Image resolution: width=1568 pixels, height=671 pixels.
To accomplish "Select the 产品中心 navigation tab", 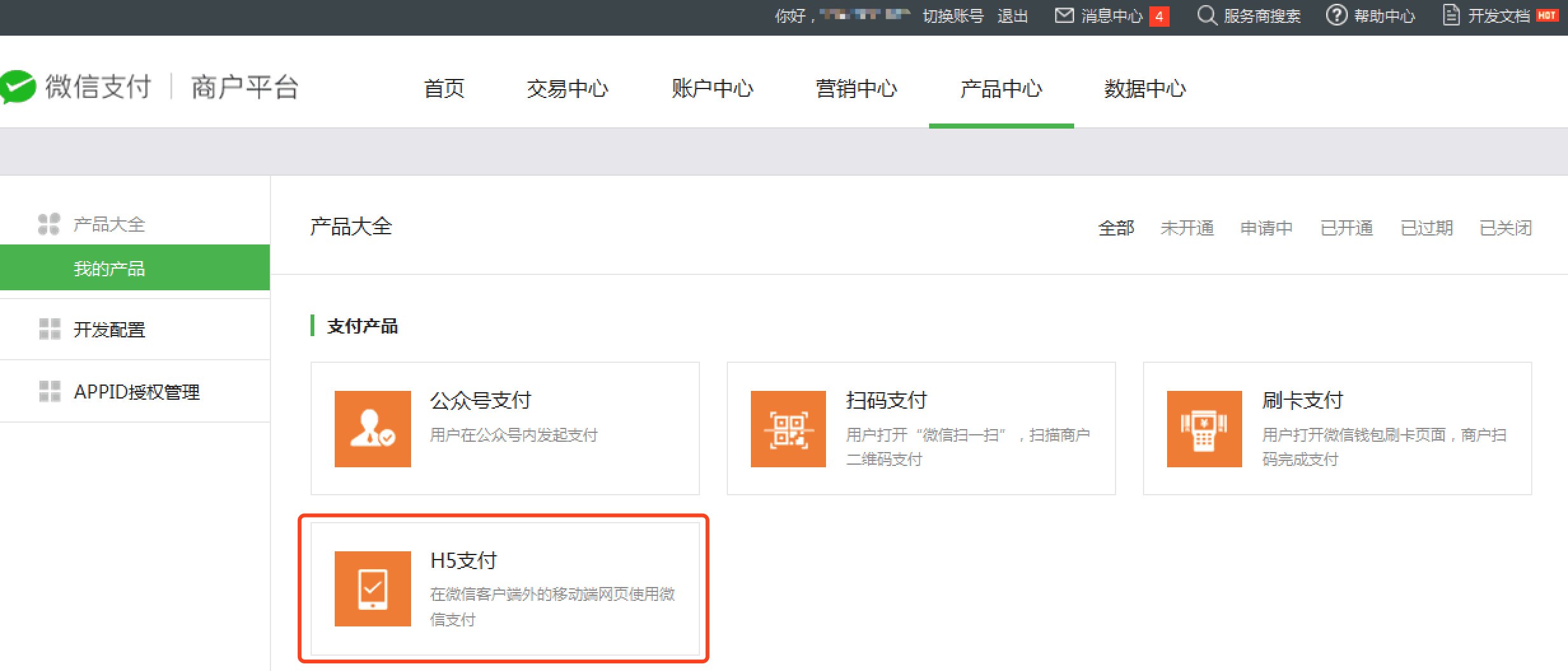I will point(1001,88).
